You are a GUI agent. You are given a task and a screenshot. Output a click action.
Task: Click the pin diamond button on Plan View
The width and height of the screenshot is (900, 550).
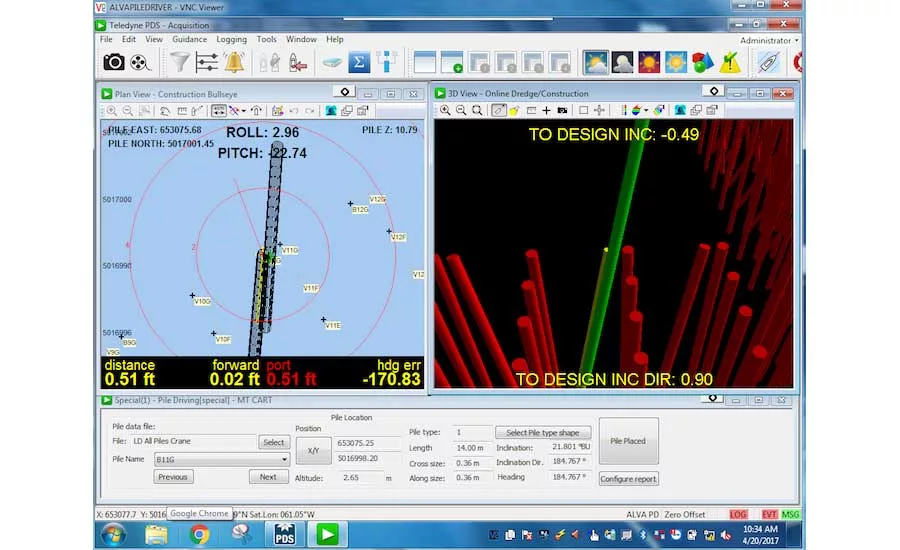point(344,92)
